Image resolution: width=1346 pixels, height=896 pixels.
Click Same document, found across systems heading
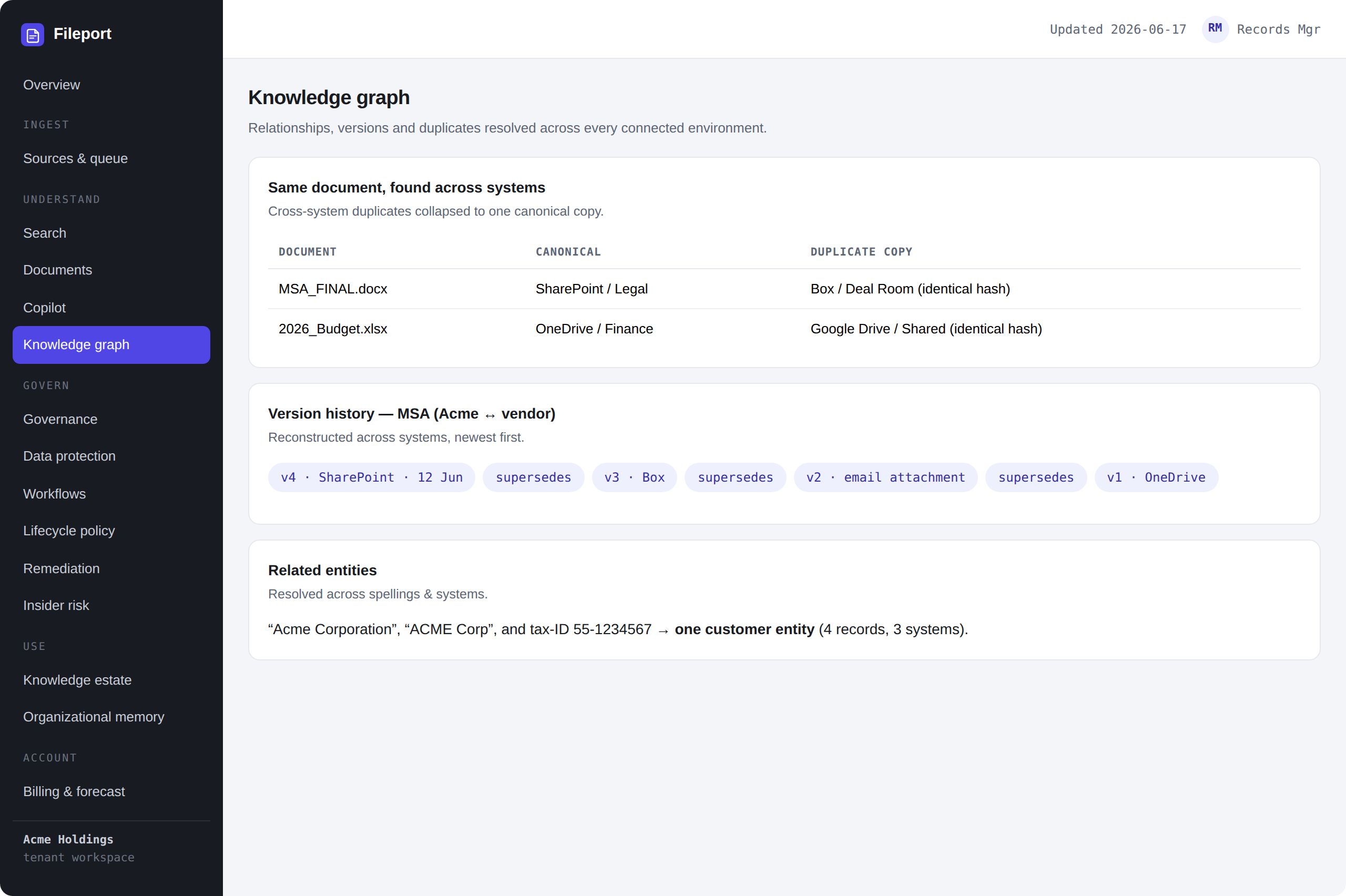click(x=407, y=187)
